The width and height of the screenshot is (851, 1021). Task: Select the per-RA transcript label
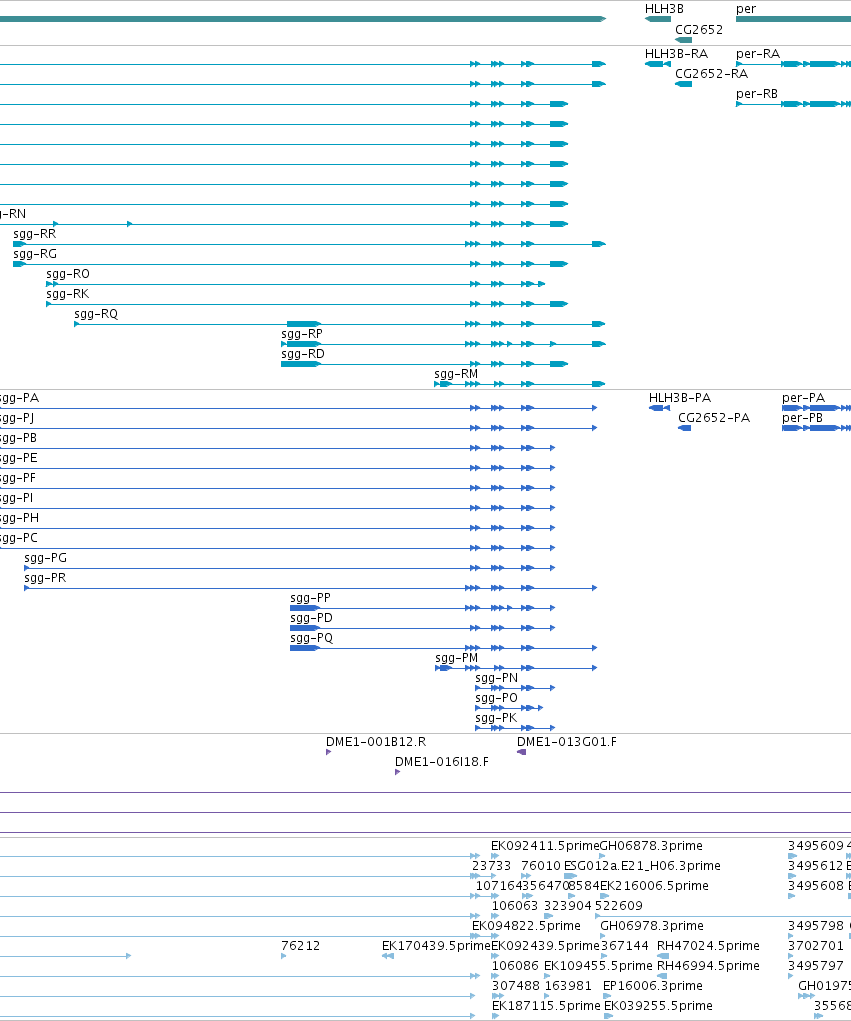point(758,53)
